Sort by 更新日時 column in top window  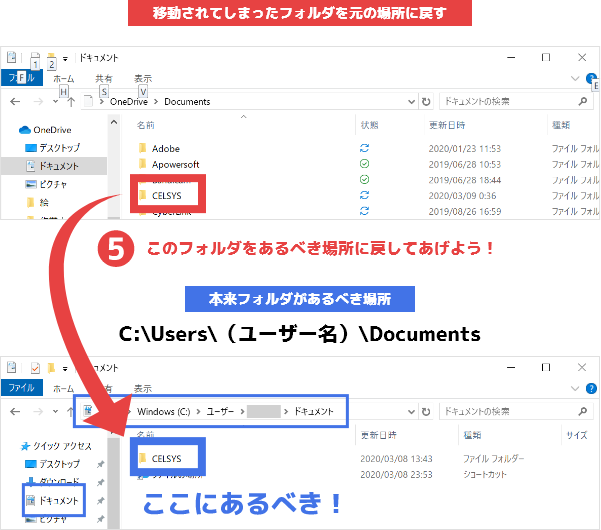(x=447, y=125)
